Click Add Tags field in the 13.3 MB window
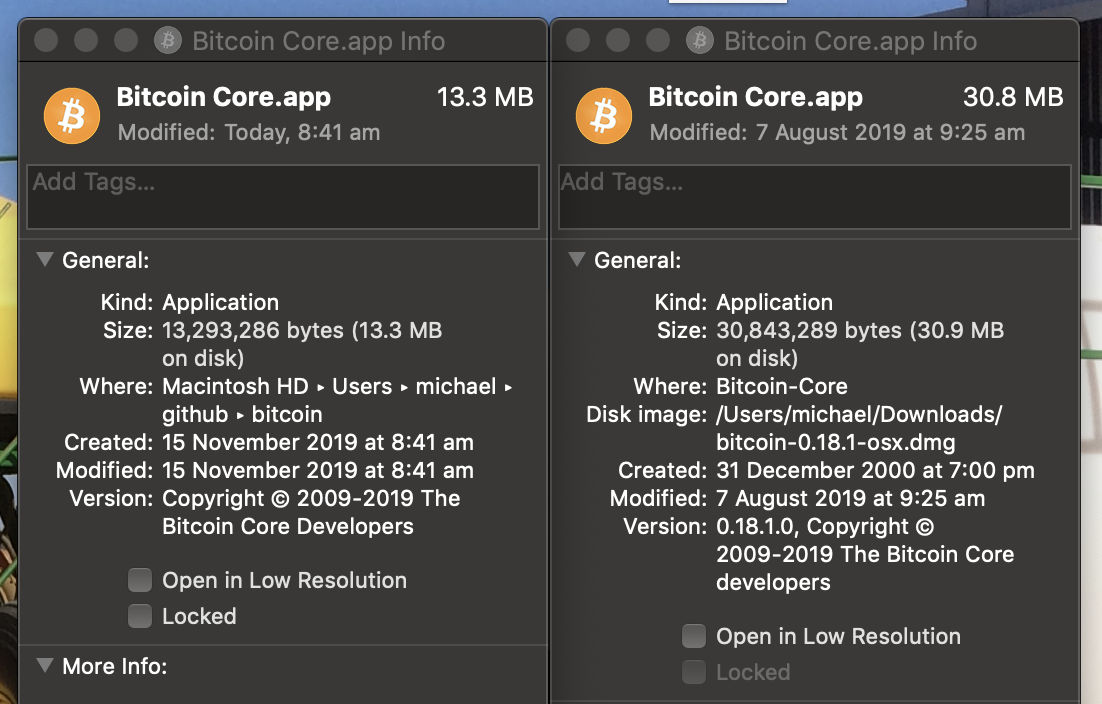 point(283,197)
